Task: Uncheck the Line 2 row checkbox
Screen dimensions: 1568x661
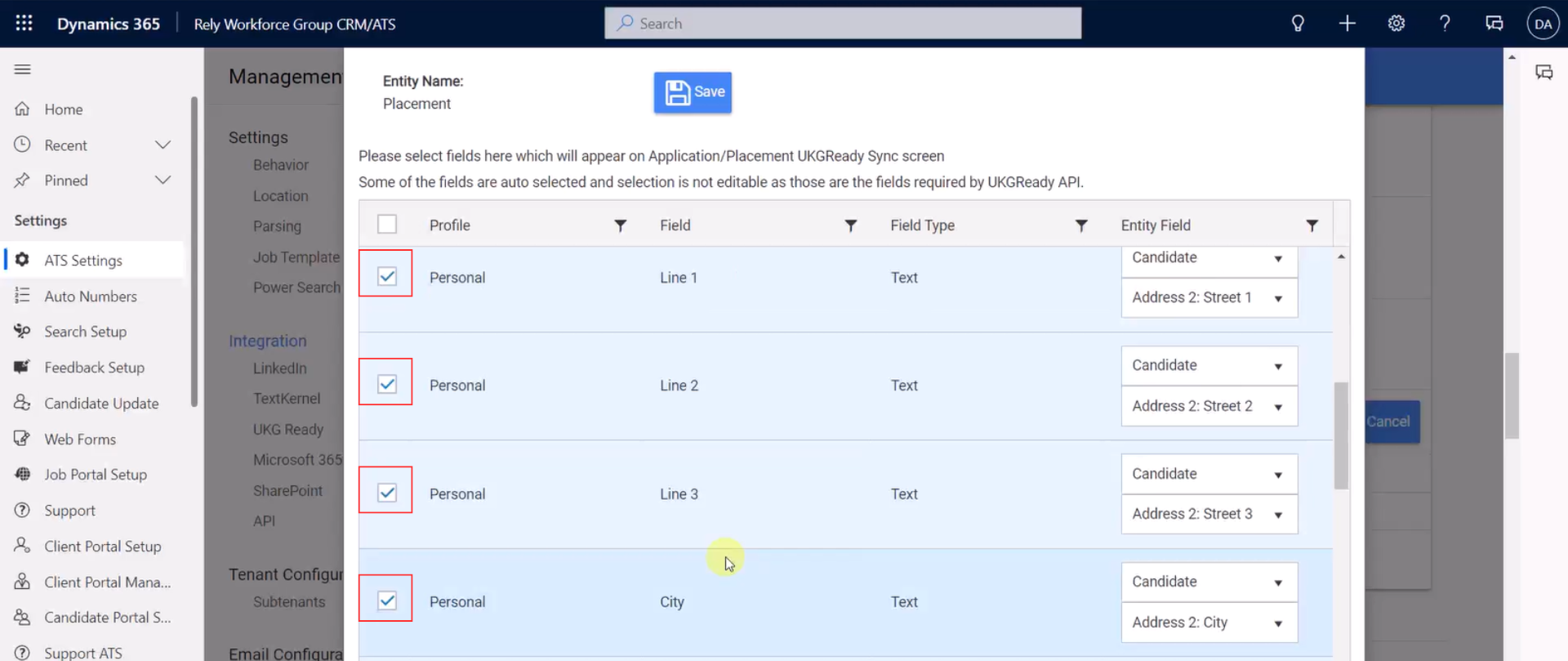Action: coord(387,384)
